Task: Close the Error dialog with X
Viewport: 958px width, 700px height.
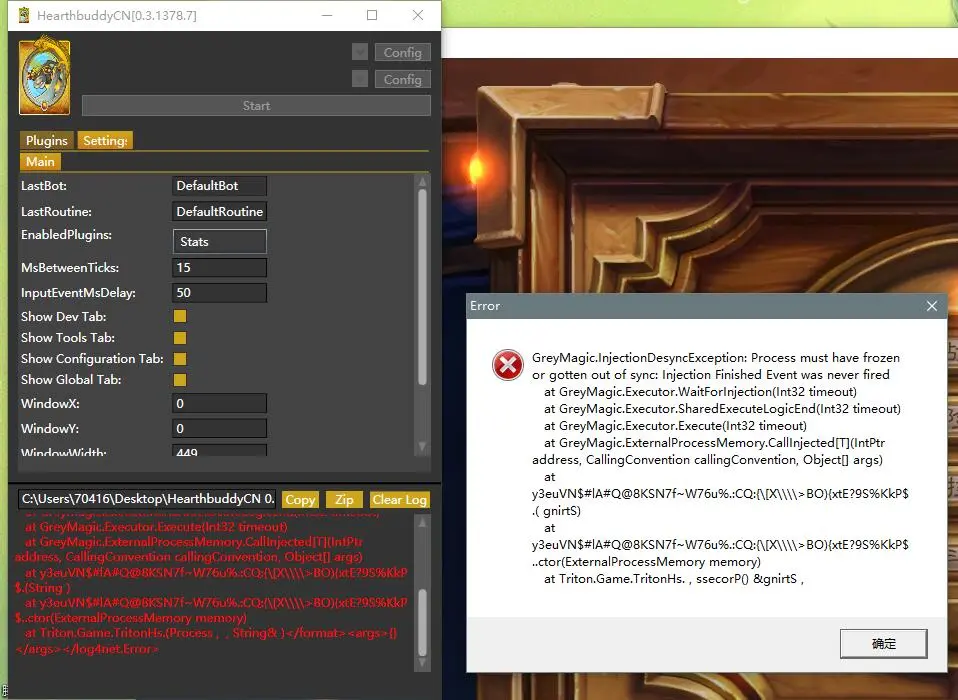Action: tap(932, 305)
